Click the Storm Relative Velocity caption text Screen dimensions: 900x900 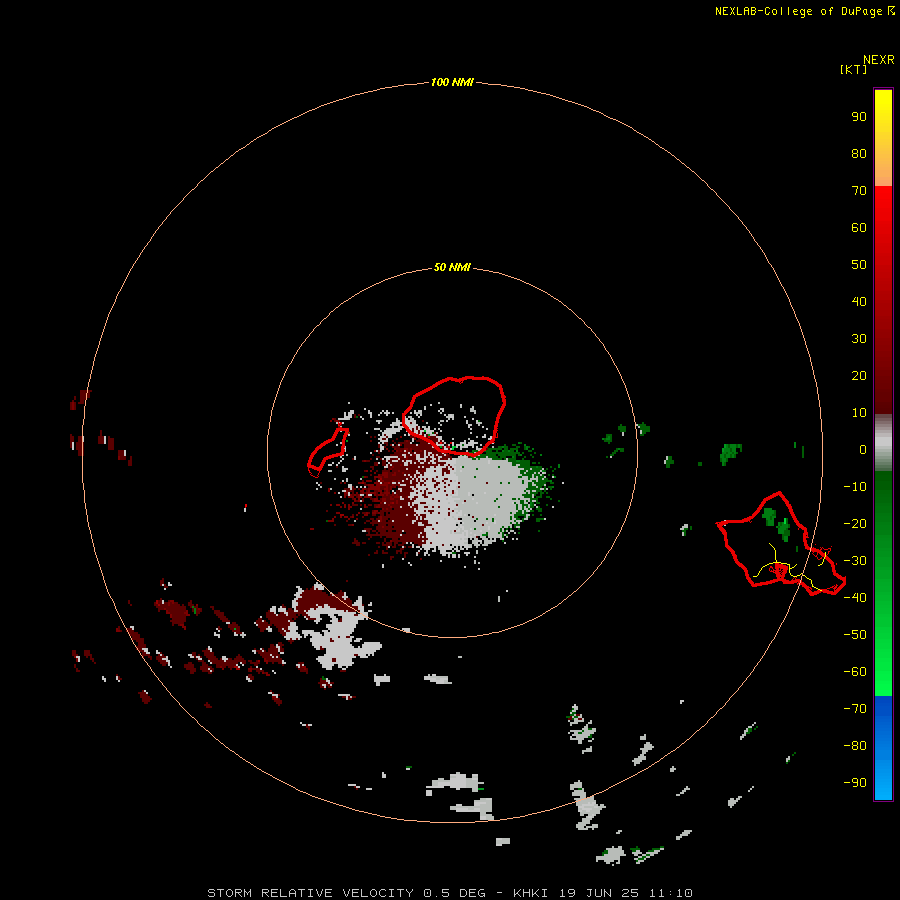point(449,893)
